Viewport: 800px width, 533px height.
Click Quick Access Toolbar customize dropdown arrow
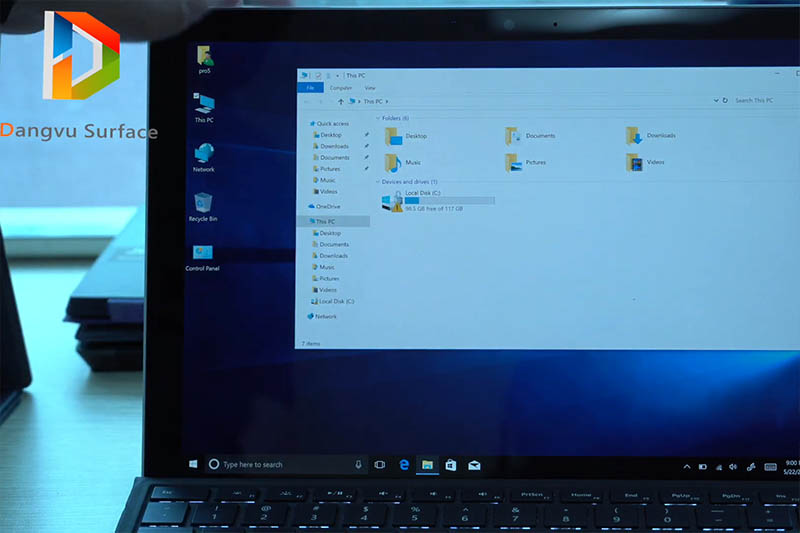(x=337, y=75)
